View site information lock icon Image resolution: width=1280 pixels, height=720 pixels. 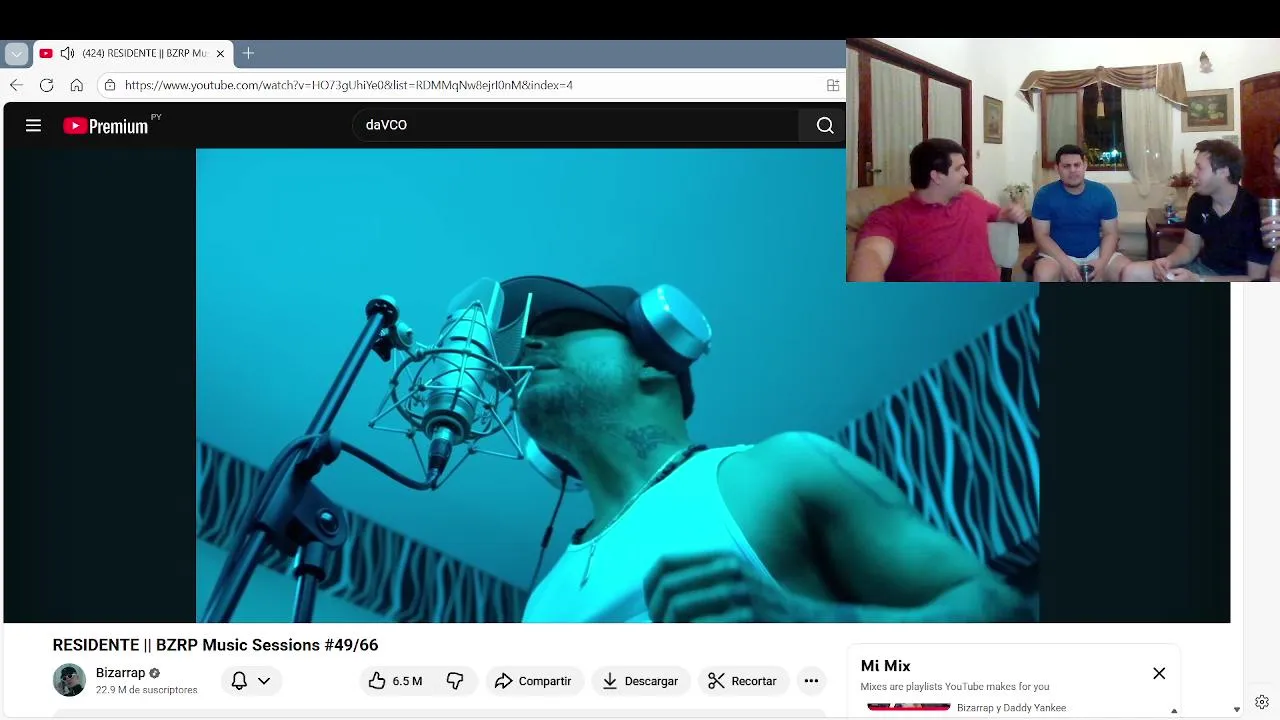click(110, 85)
